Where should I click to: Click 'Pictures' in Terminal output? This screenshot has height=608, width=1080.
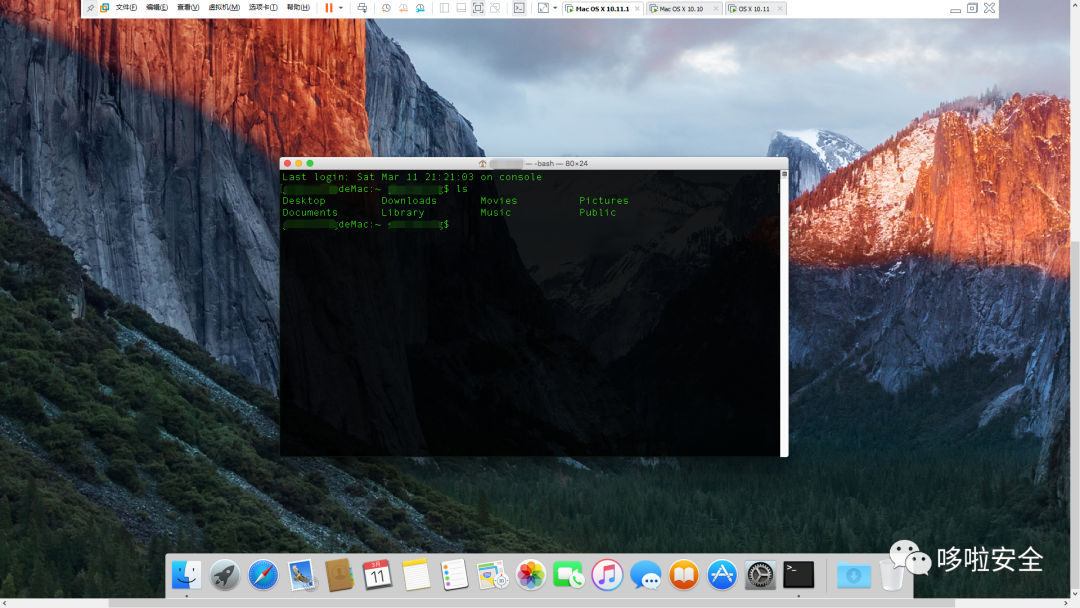click(x=603, y=200)
